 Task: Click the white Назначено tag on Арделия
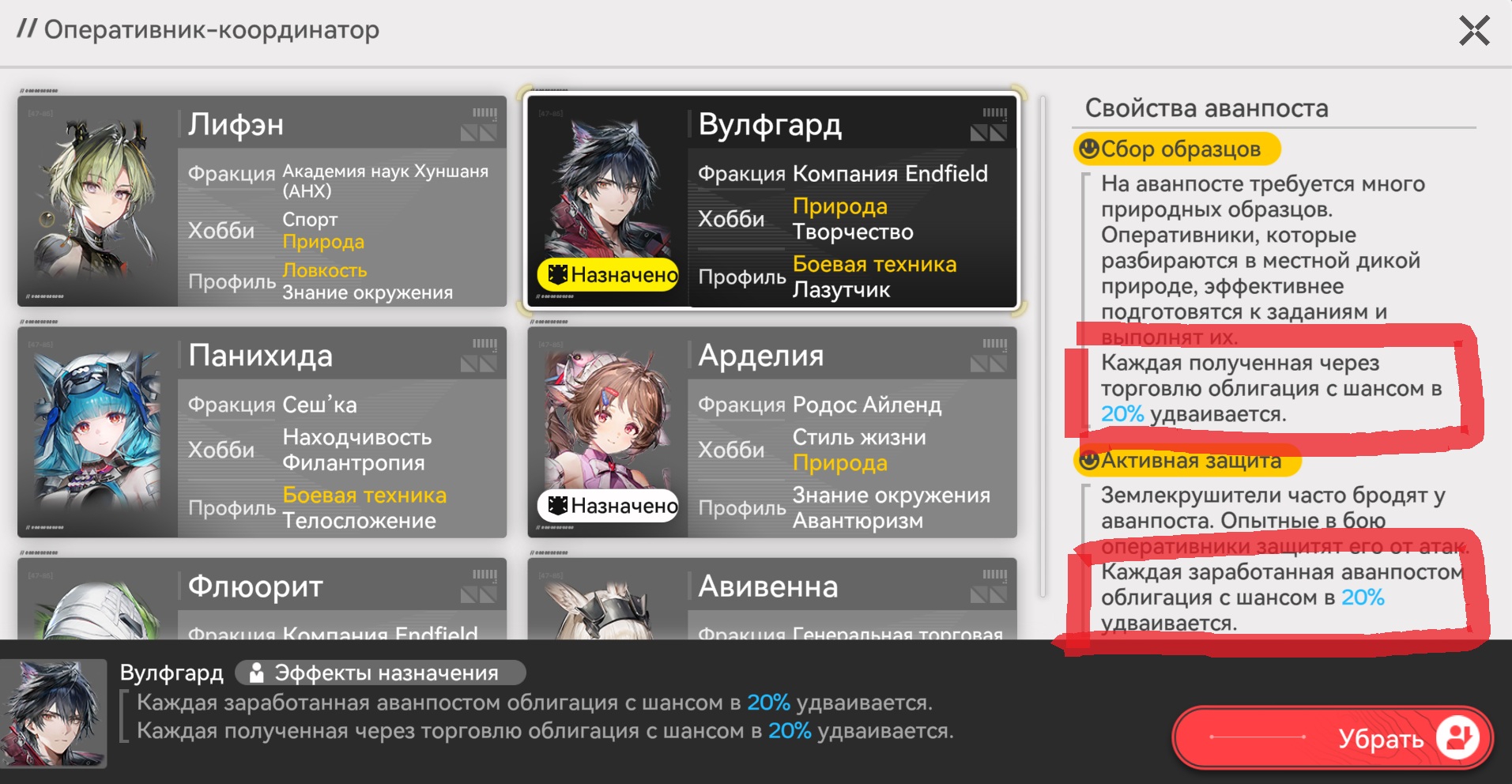(x=608, y=506)
